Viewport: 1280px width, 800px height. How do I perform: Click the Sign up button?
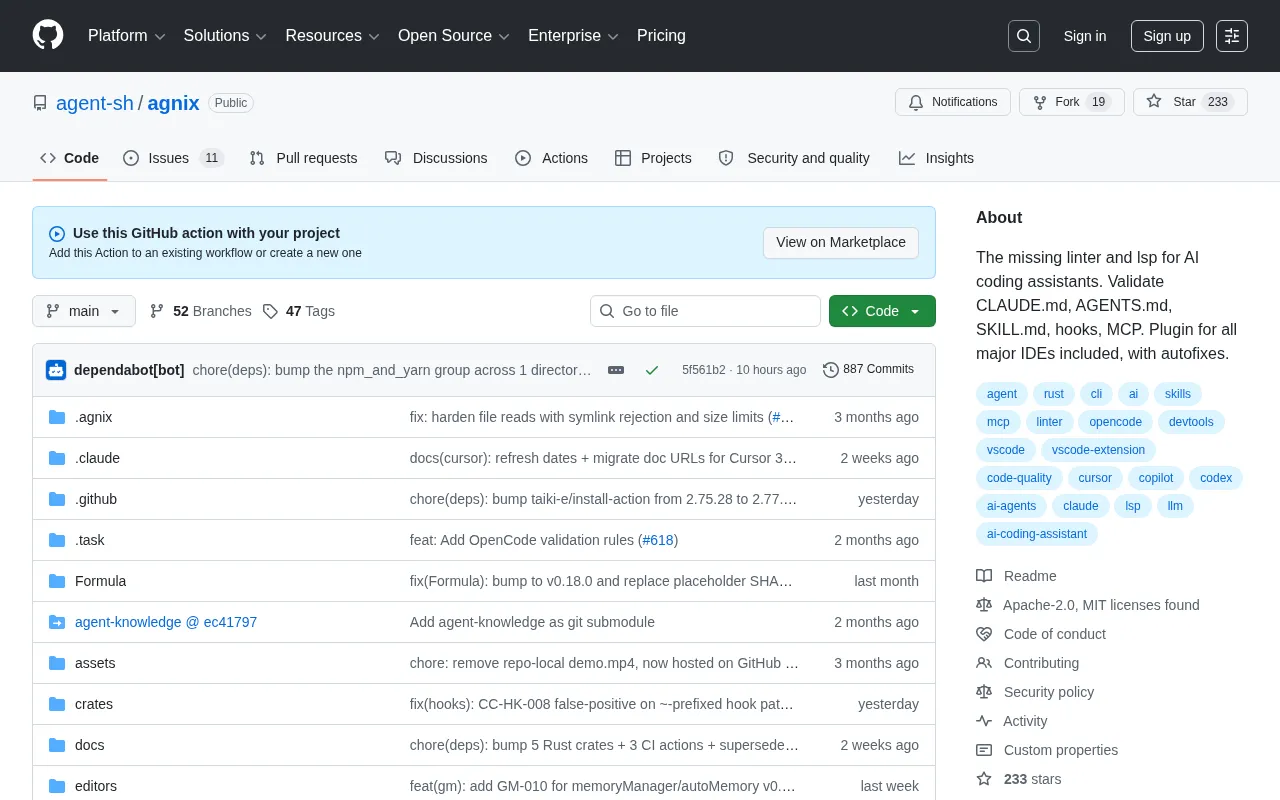coord(1167,36)
